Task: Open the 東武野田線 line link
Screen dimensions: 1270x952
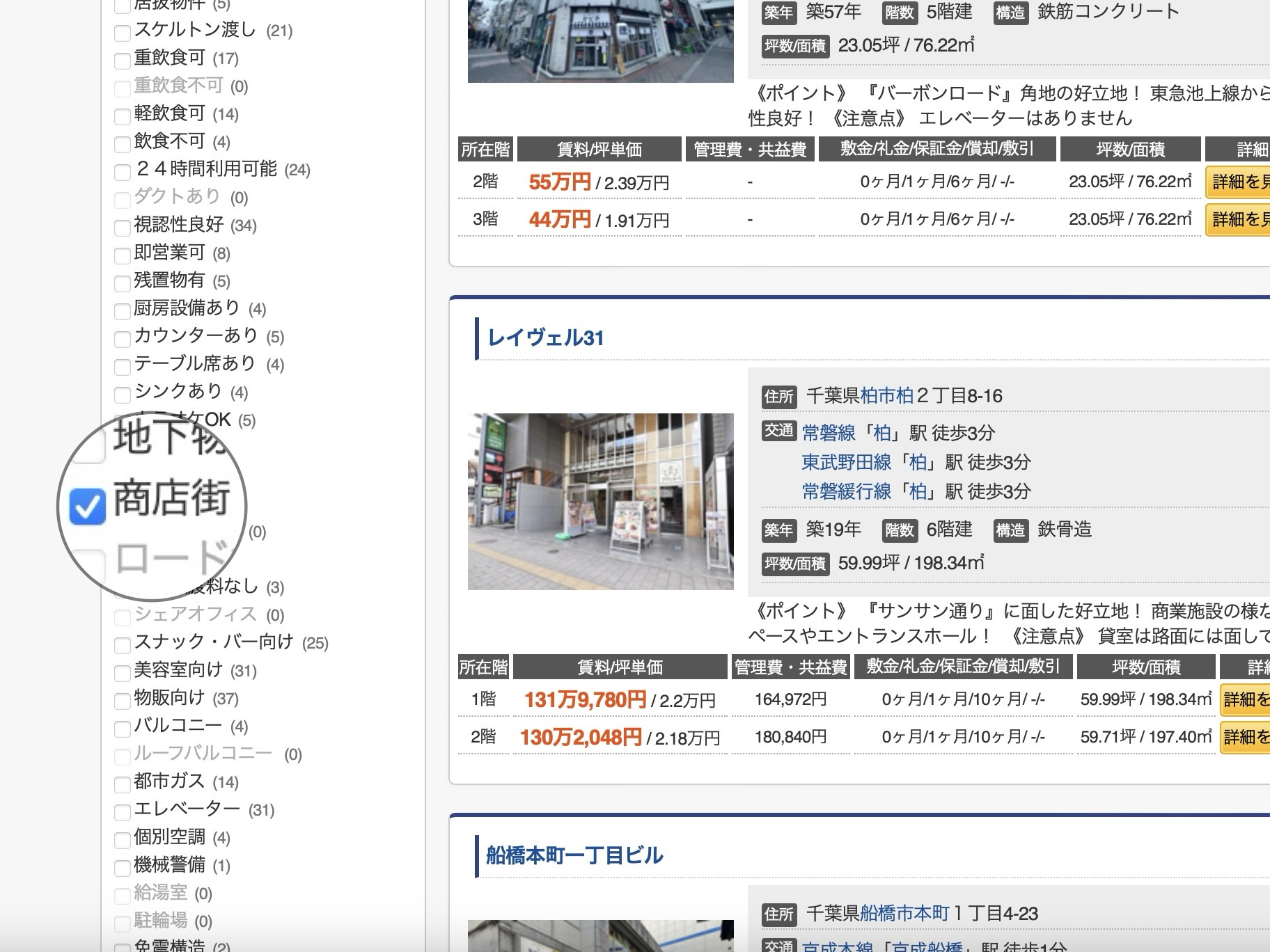Action: click(x=846, y=462)
